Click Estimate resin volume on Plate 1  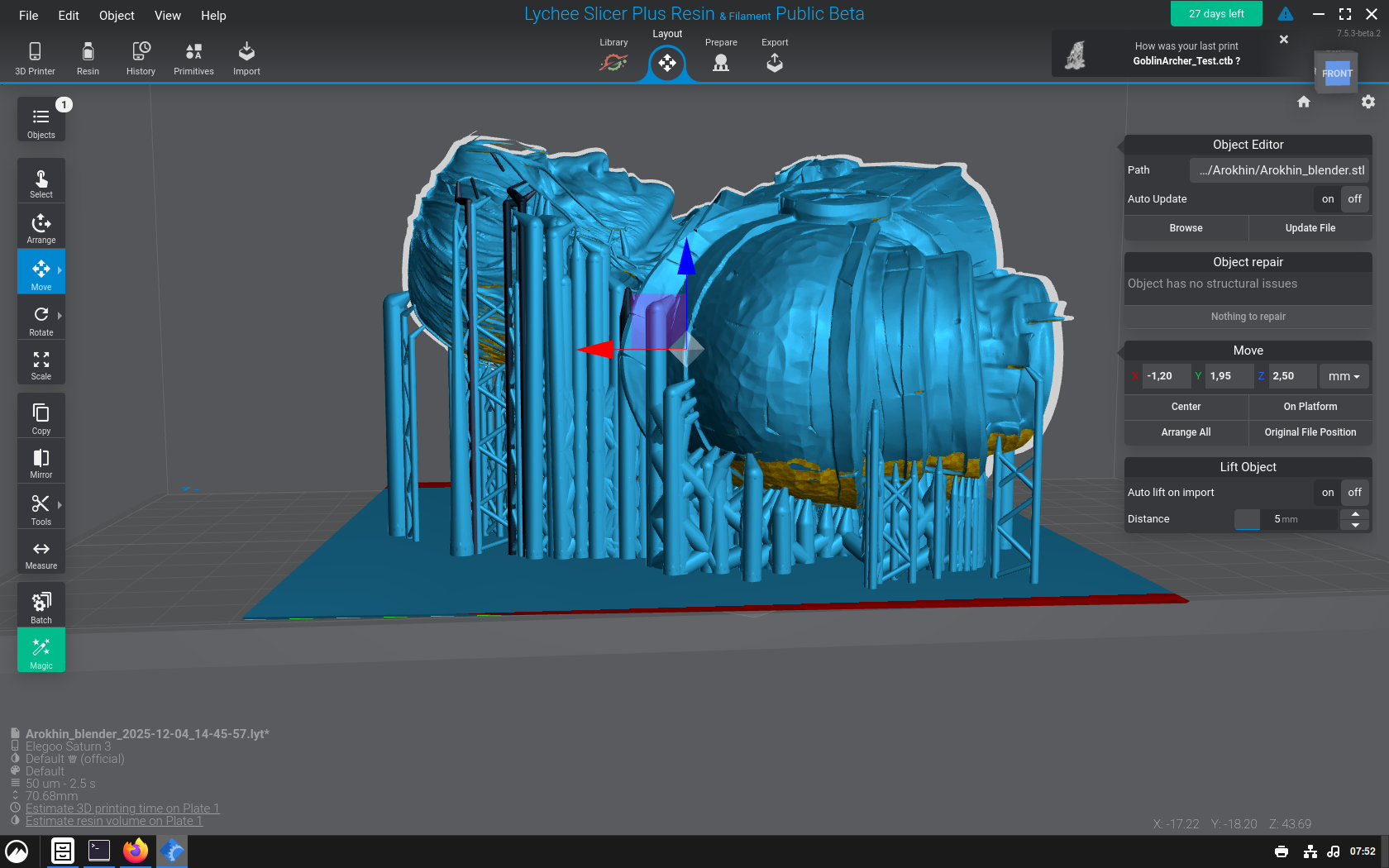click(114, 821)
